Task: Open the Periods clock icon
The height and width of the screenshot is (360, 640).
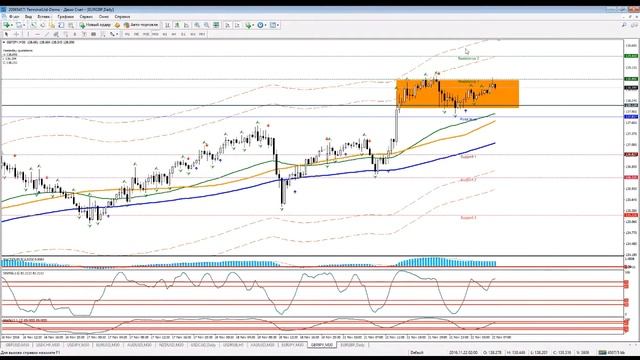Action: pos(260,25)
